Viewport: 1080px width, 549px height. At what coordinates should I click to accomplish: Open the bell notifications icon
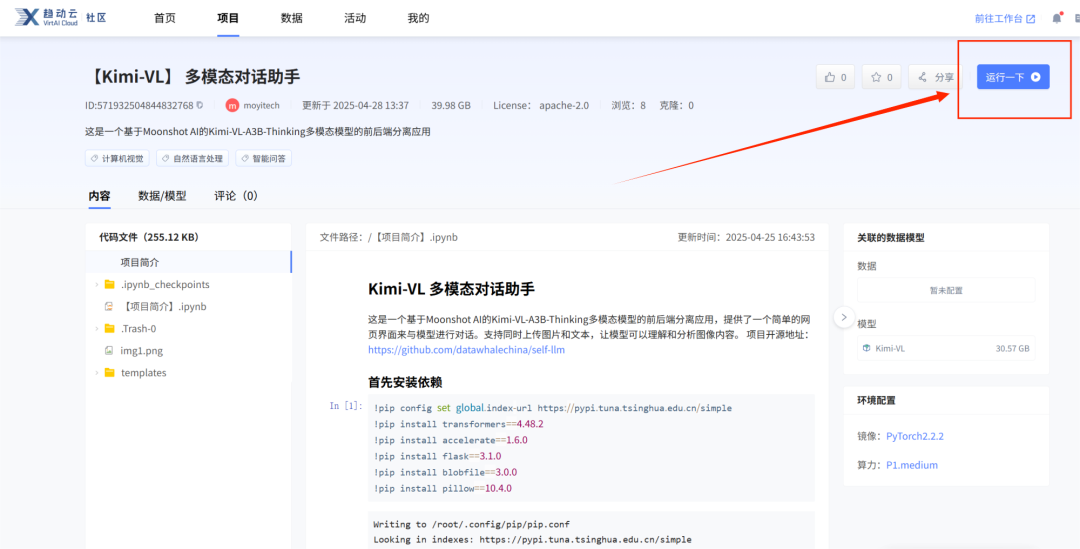(1057, 19)
